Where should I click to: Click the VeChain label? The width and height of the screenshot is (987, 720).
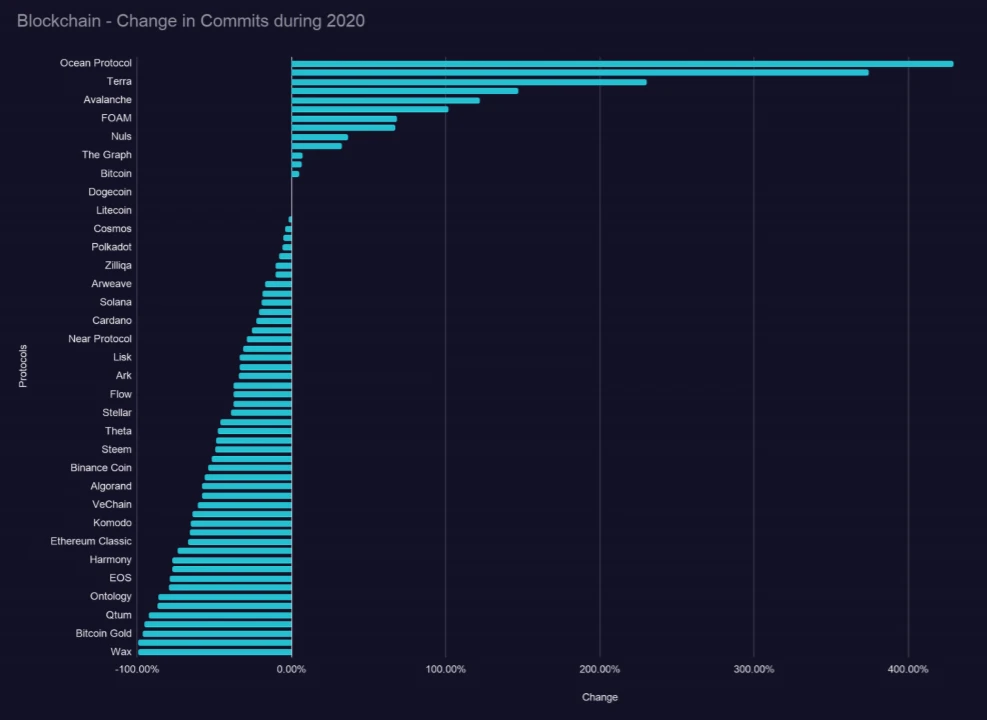coord(111,504)
